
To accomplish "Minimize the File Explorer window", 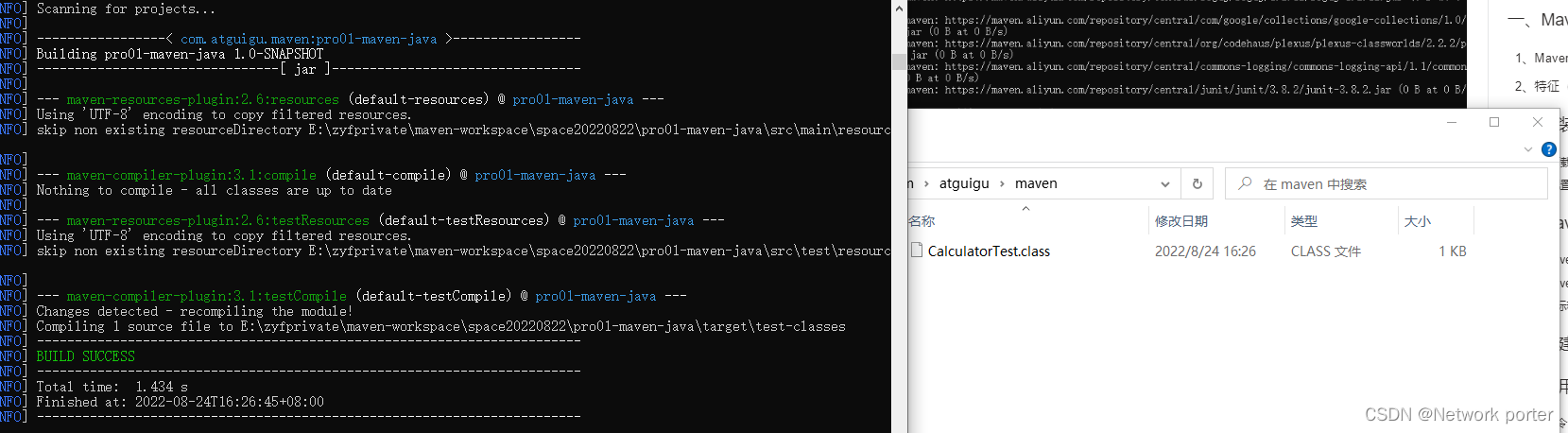I will pos(1452,122).
